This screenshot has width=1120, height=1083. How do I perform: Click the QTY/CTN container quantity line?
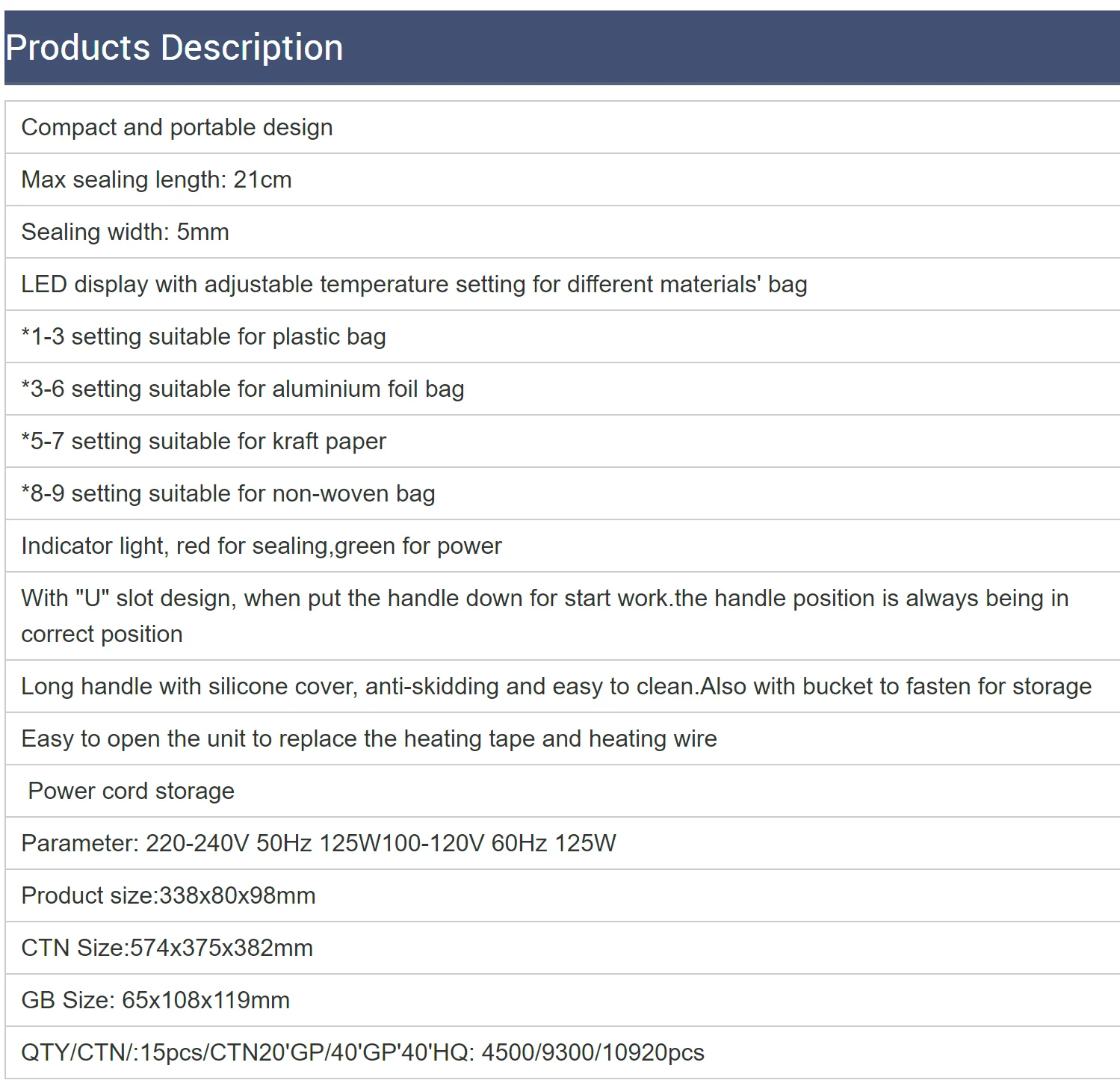[362, 1053]
